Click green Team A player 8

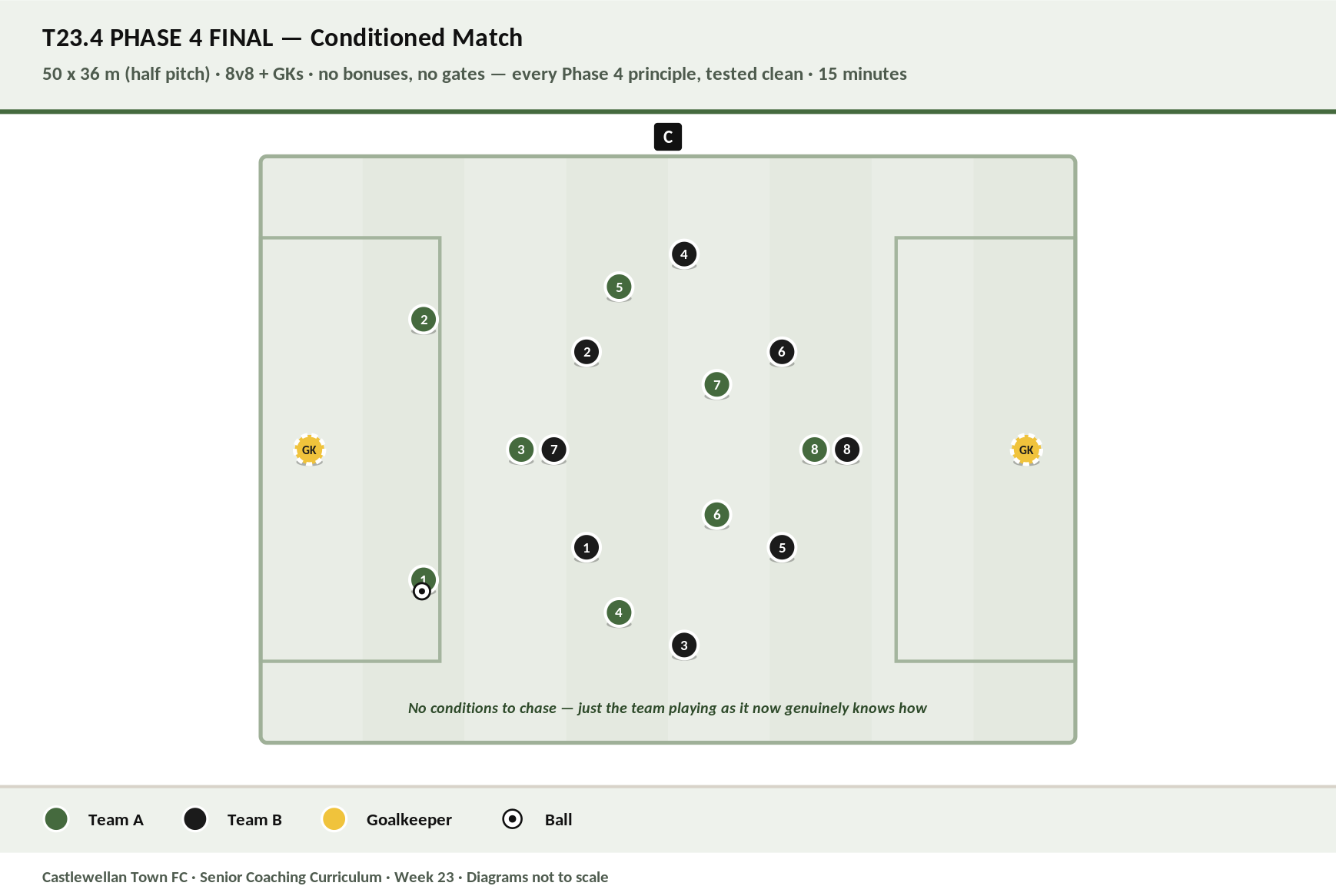pos(814,450)
